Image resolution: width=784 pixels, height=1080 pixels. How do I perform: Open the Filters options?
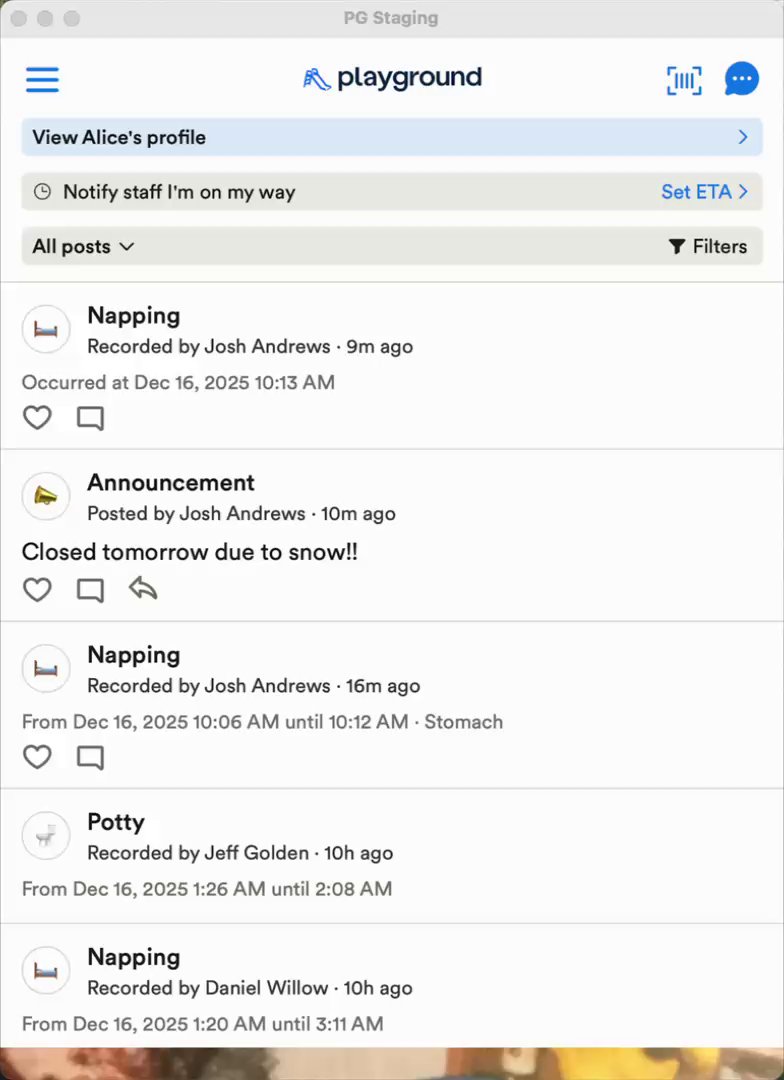coord(708,246)
